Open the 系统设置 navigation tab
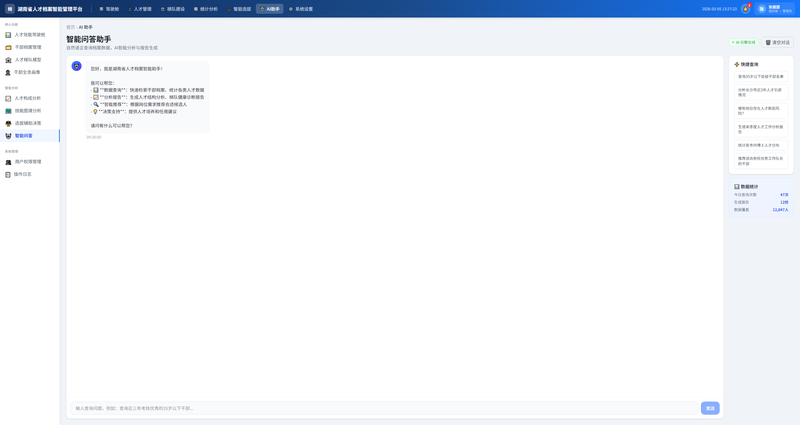 point(301,9)
